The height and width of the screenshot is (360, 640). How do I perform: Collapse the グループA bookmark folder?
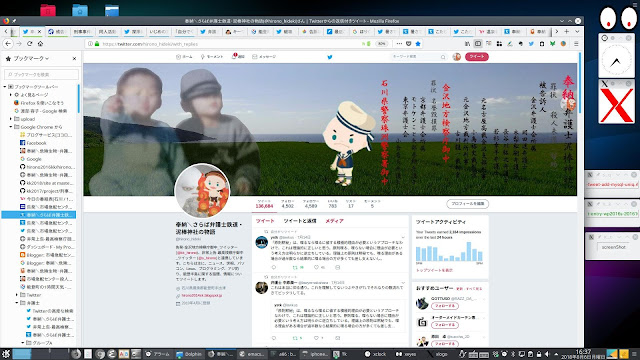pyautogui.click(x=23, y=343)
